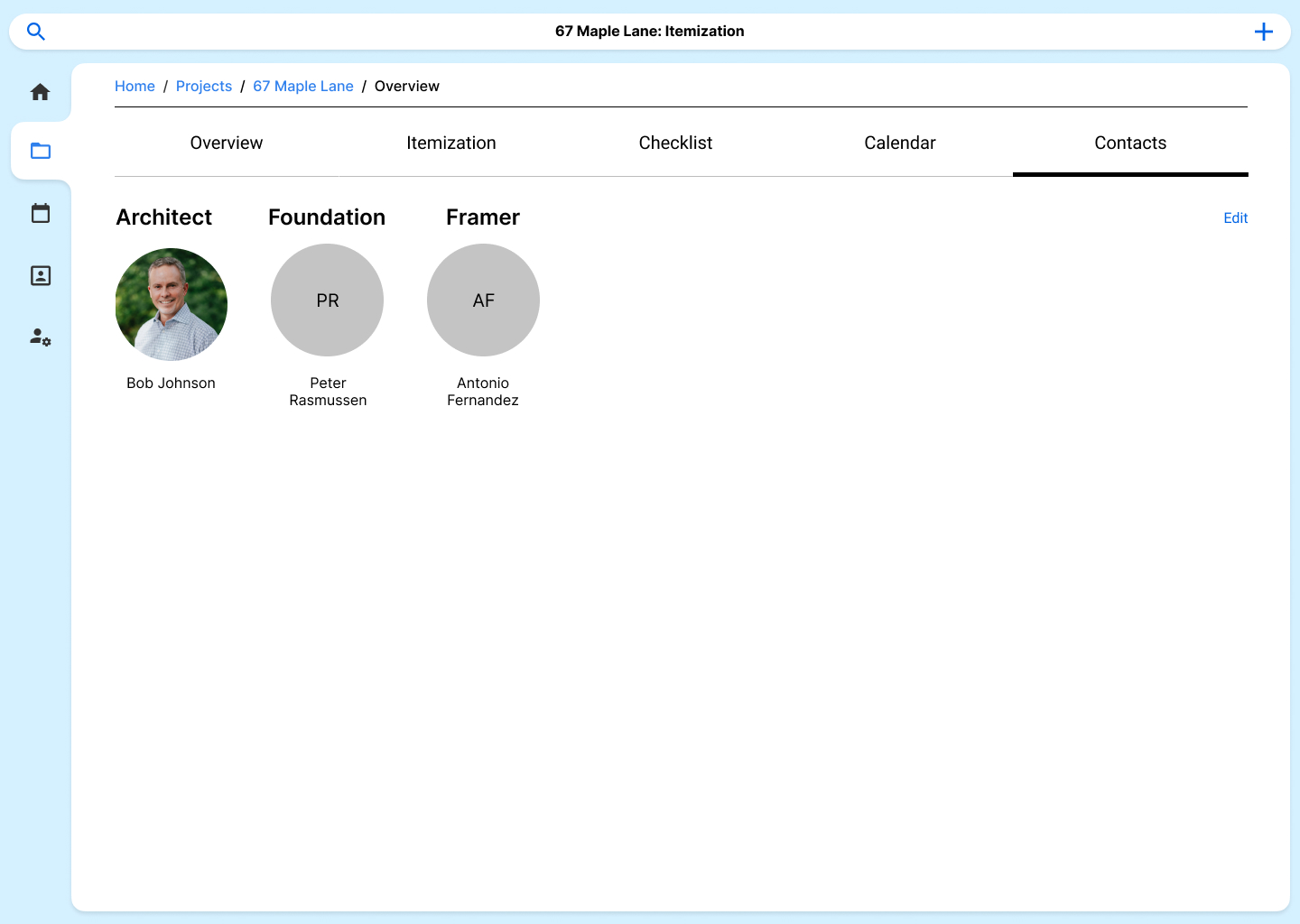This screenshot has height=924, width=1300.
Task: Click the 67 Maple Lane: Itemization title
Action: pos(650,31)
